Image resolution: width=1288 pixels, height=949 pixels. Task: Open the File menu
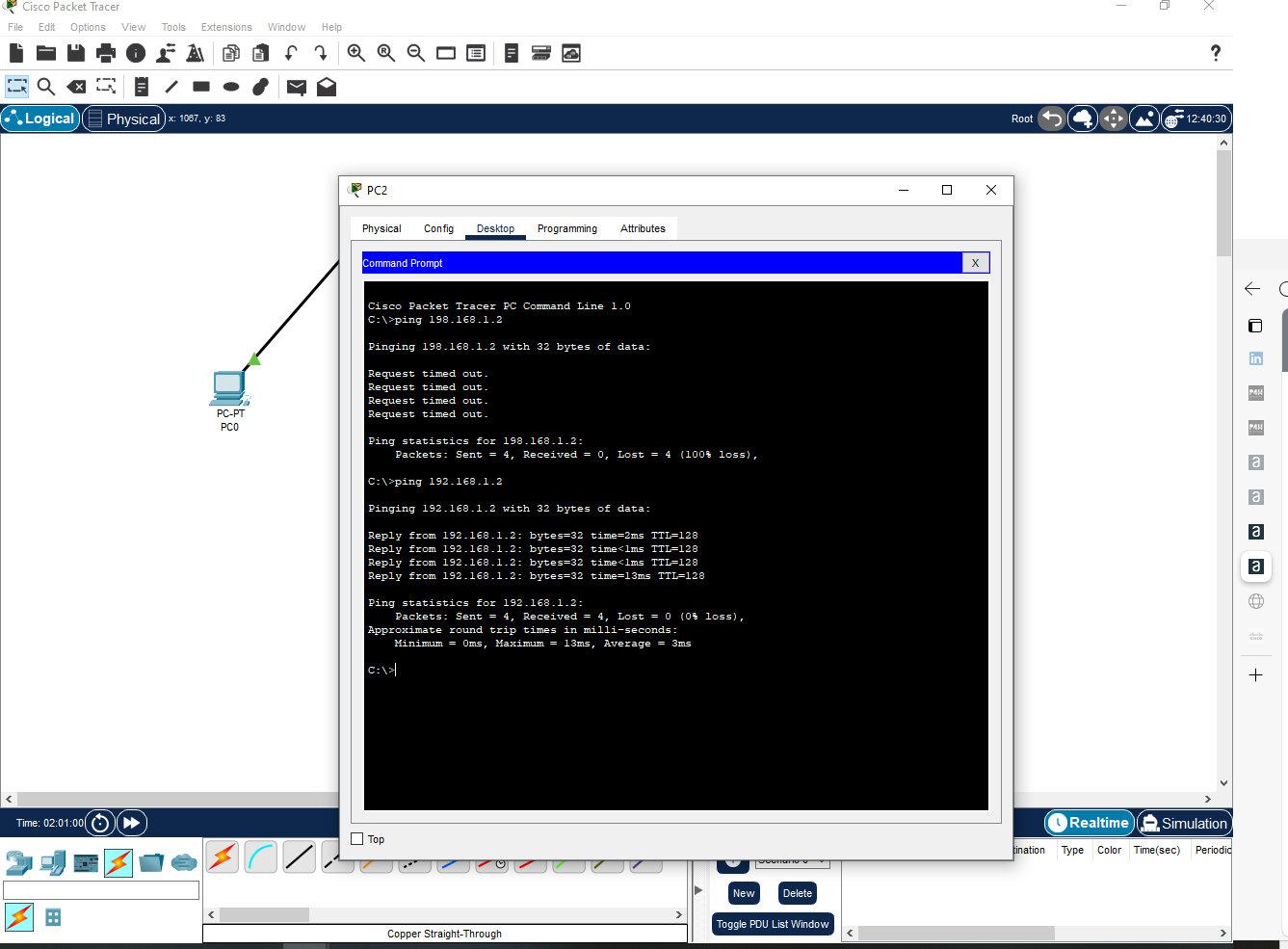click(15, 27)
